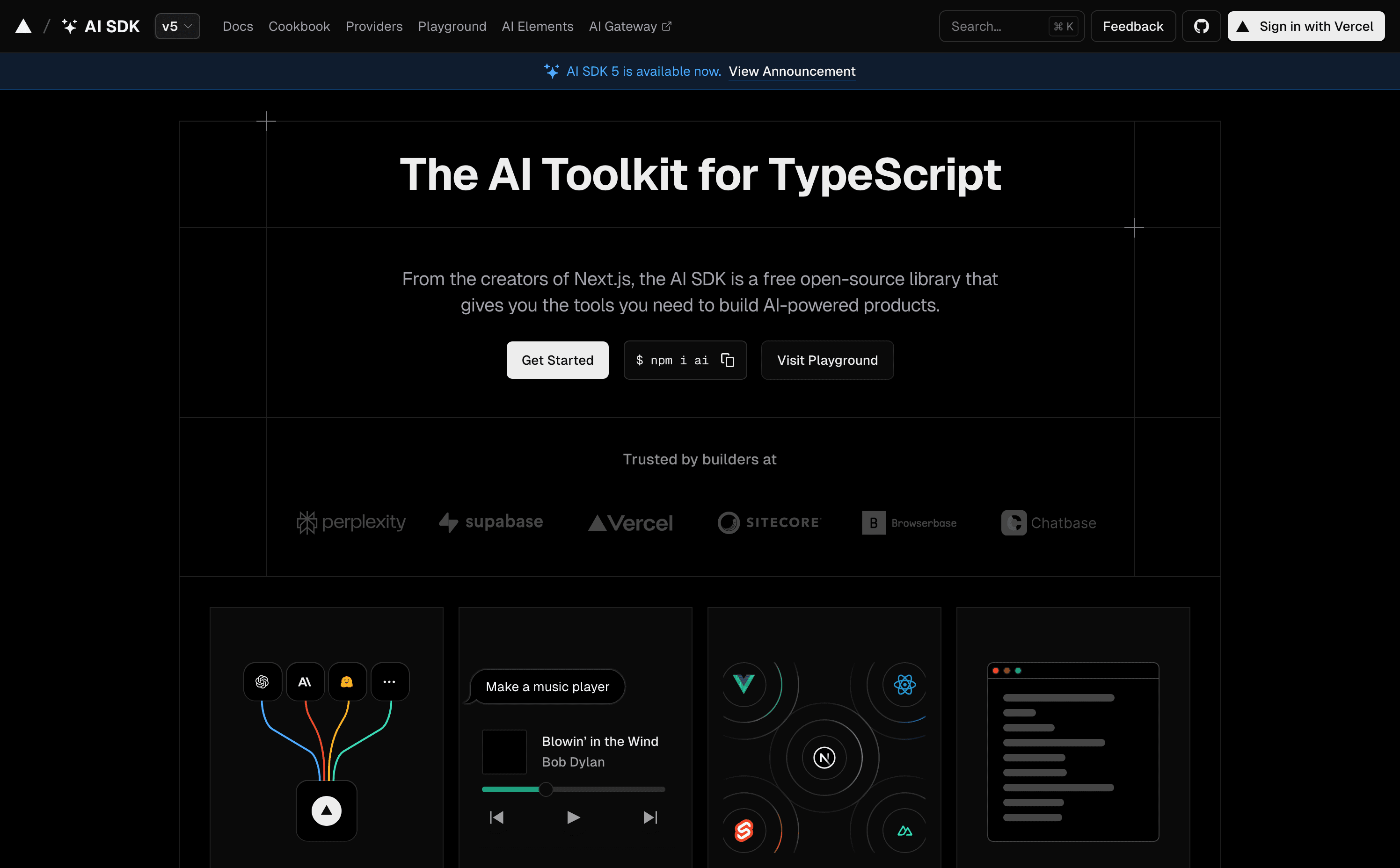Open the View Announcement link

[792, 71]
